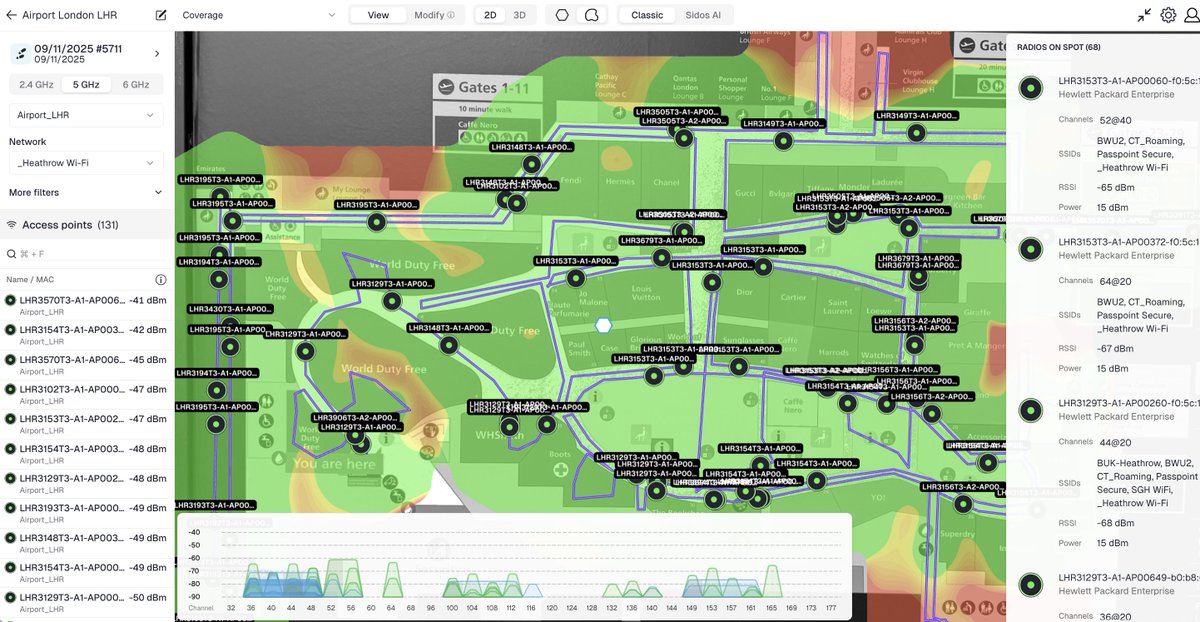This screenshot has height=622, width=1200.
Task: Click the info icon in Name / MAC header
Action: point(160,280)
